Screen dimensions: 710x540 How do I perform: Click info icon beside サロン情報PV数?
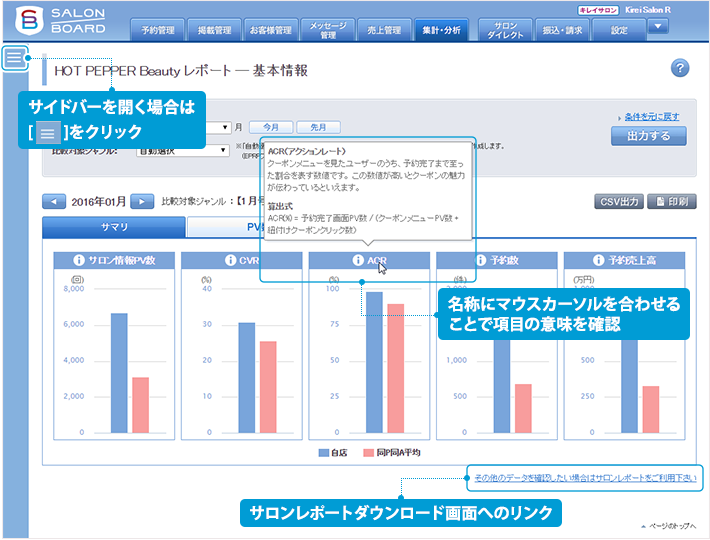[77, 260]
